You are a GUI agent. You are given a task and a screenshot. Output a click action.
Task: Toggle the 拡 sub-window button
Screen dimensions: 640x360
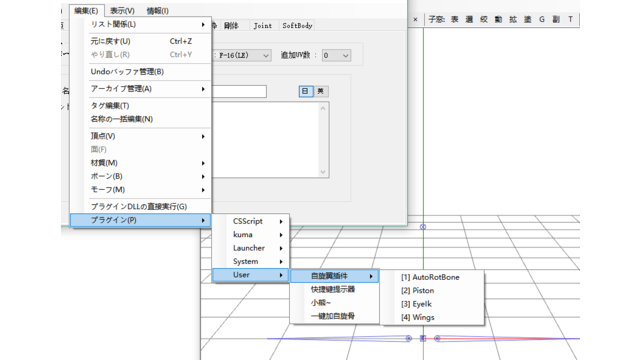(x=513, y=19)
